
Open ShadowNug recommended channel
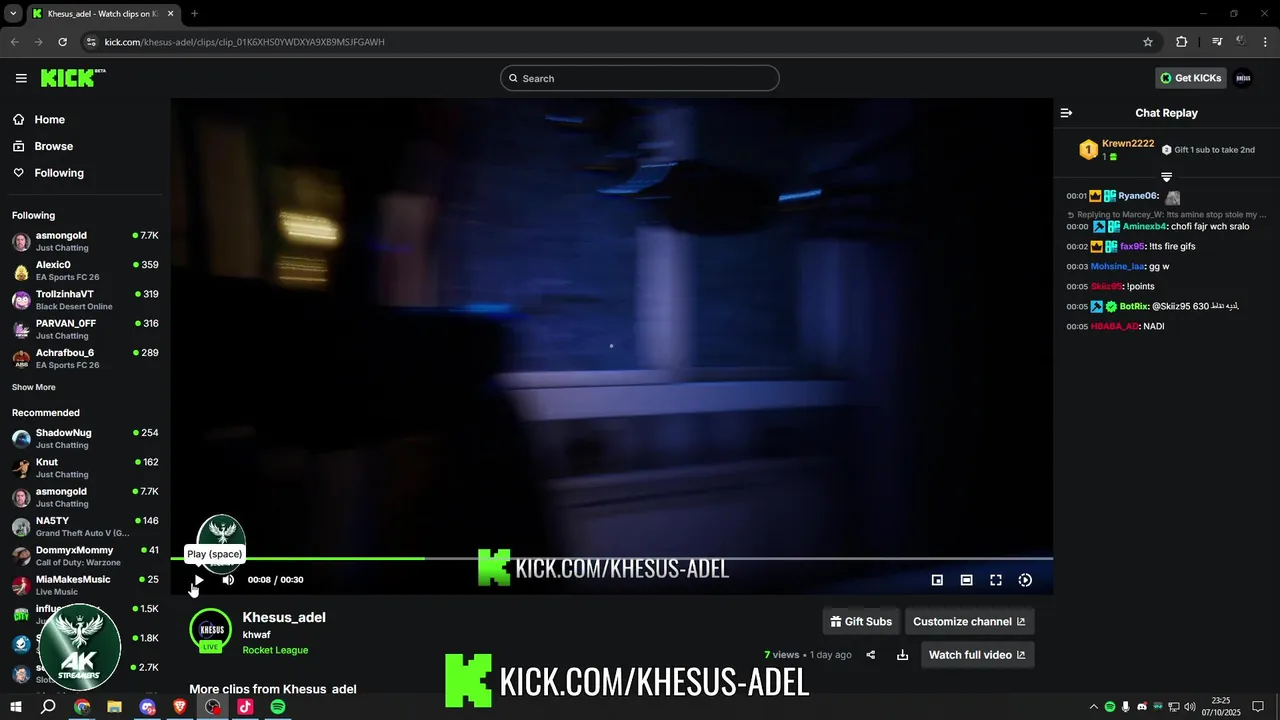85,438
